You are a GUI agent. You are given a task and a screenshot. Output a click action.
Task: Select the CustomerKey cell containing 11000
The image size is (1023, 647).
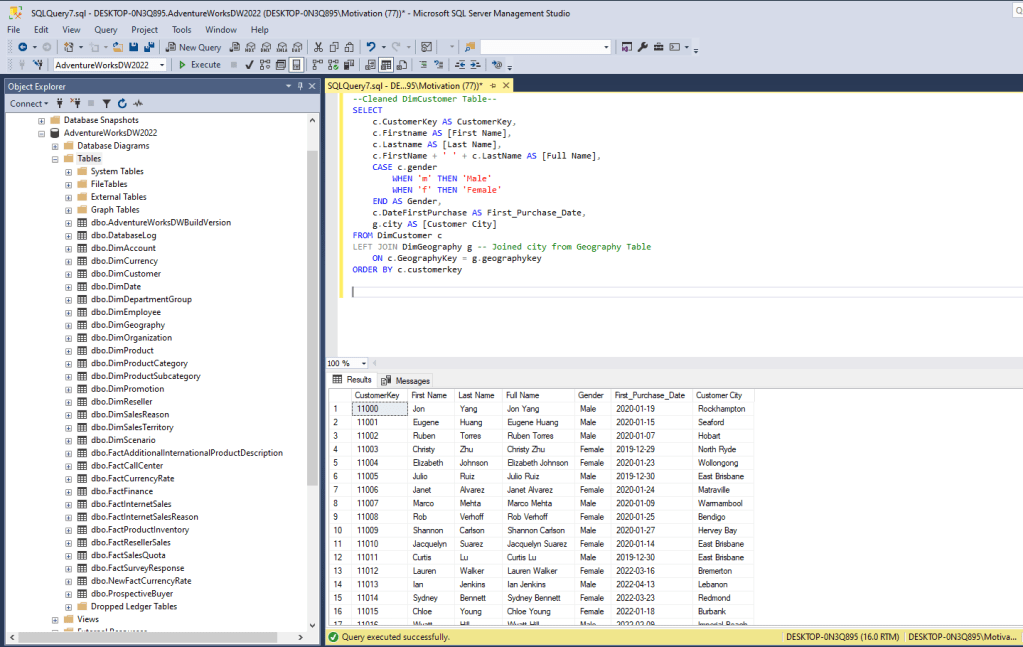tap(377, 409)
